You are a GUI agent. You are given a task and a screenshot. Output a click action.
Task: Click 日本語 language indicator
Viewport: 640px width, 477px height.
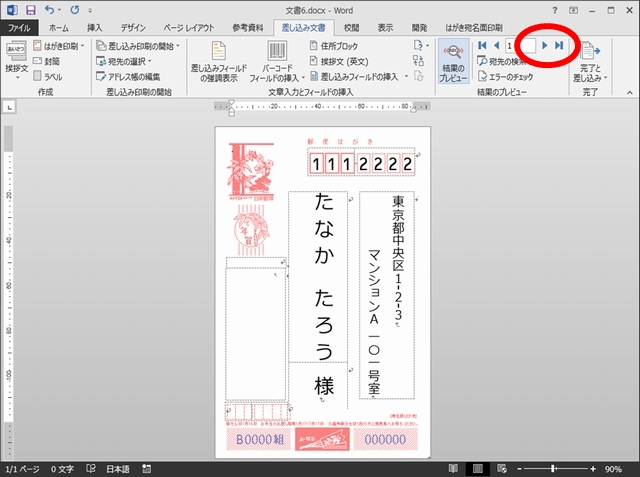tap(118, 469)
